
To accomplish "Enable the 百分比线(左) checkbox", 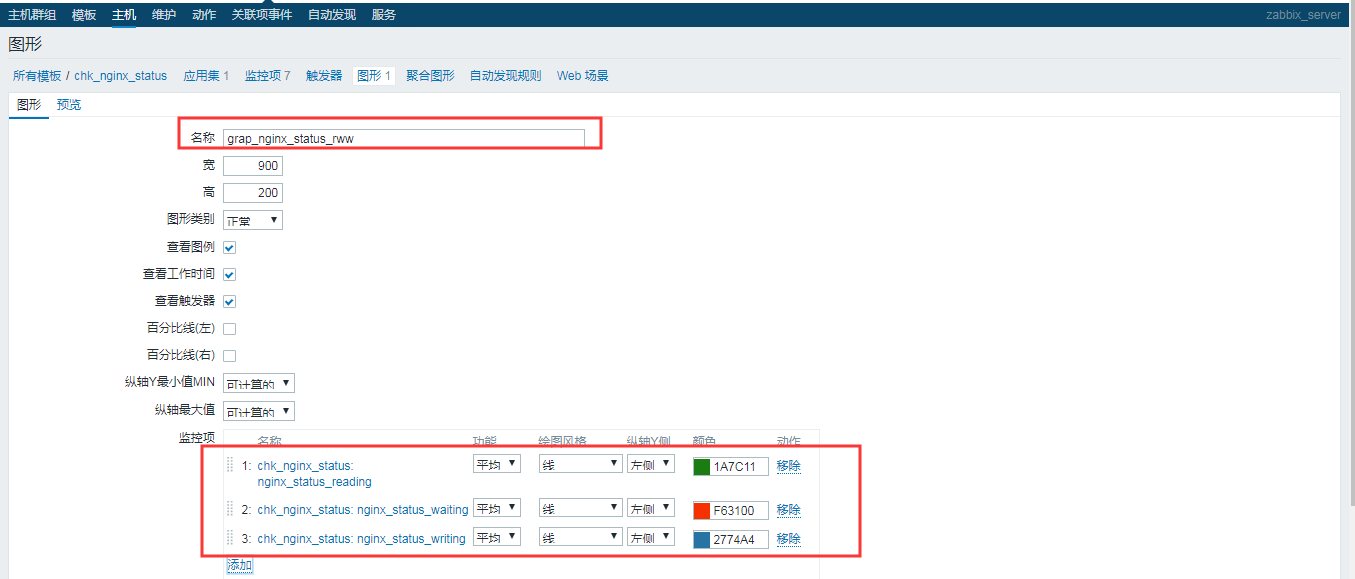I will click(229, 328).
